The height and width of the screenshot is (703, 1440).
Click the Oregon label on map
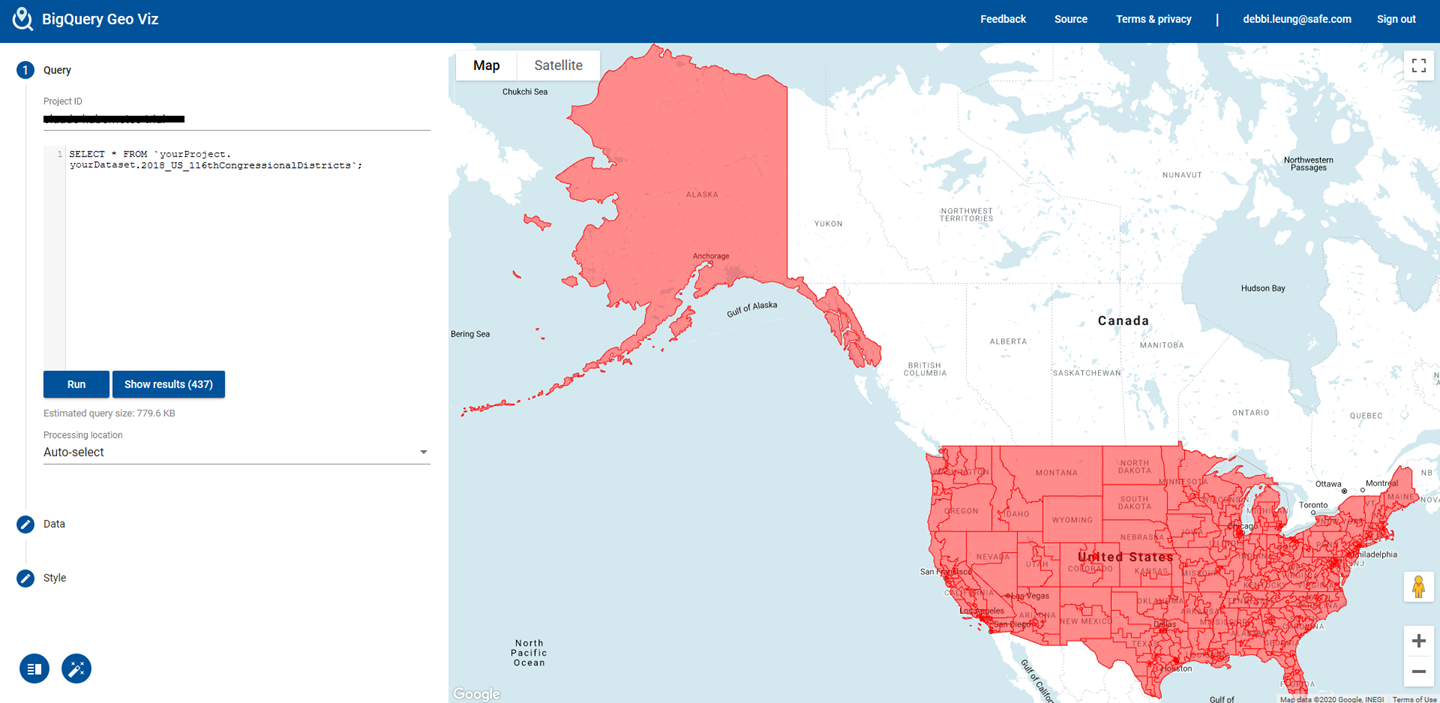point(962,511)
